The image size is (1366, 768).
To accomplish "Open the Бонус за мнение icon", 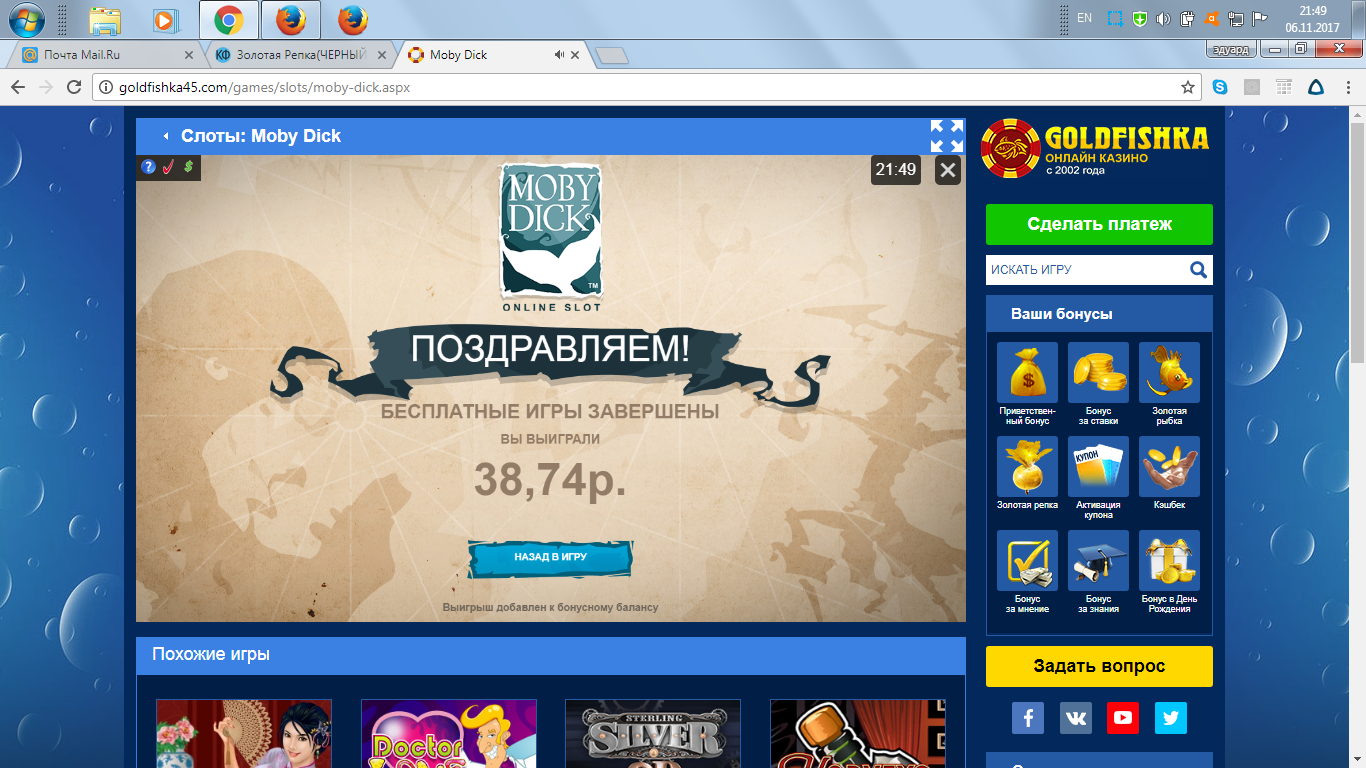I will click(1027, 561).
